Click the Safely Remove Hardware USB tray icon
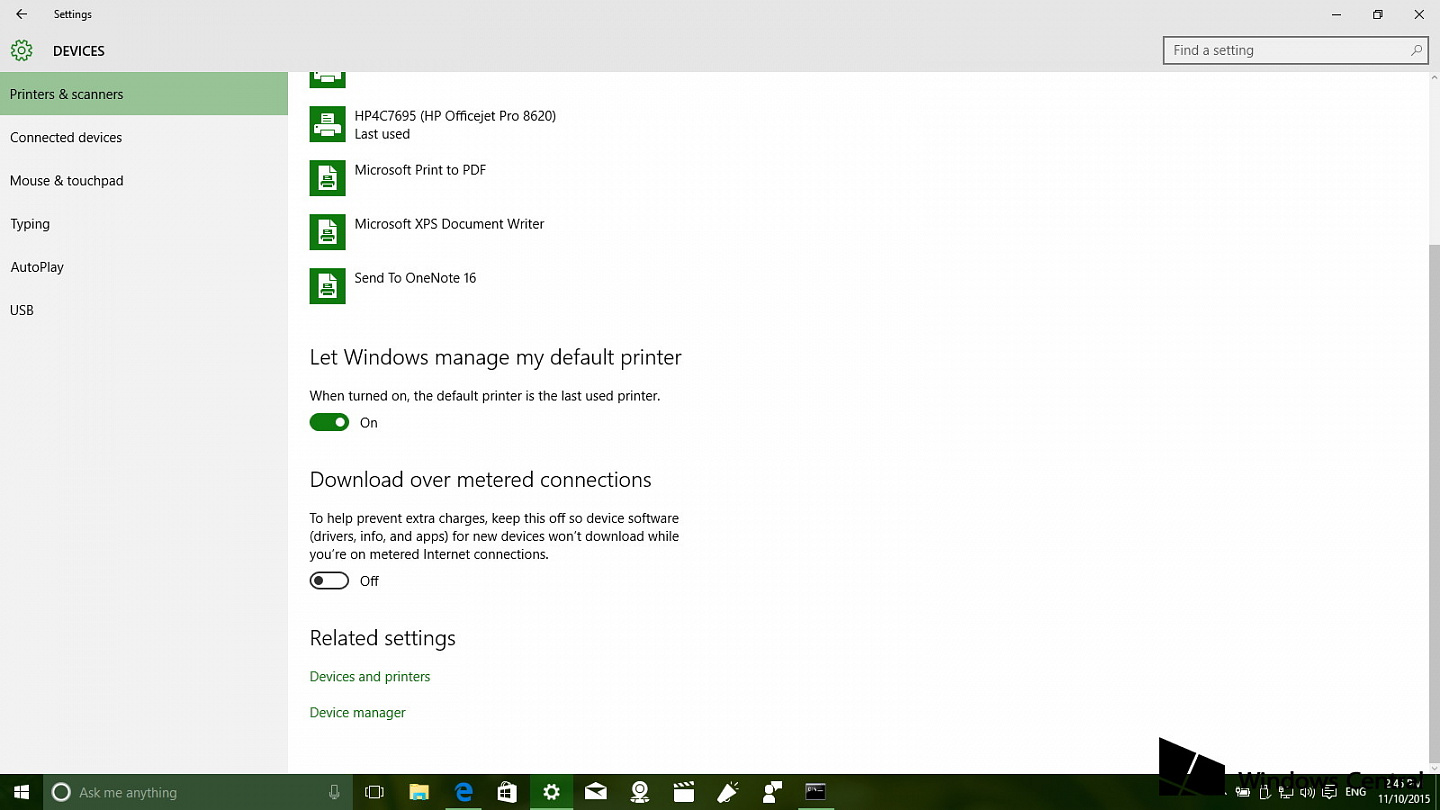Viewport: 1440px width, 810px height. [x=1265, y=792]
